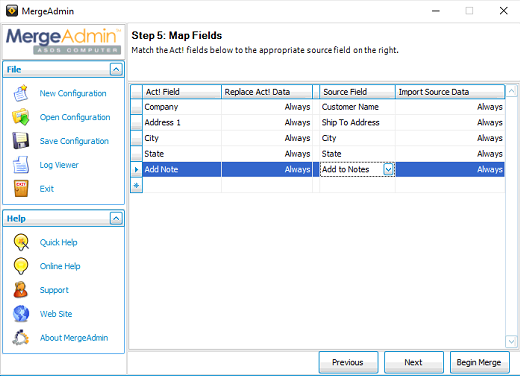520x376 pixels.
Task: Choose the Save Configuration link
Action: 74,141
